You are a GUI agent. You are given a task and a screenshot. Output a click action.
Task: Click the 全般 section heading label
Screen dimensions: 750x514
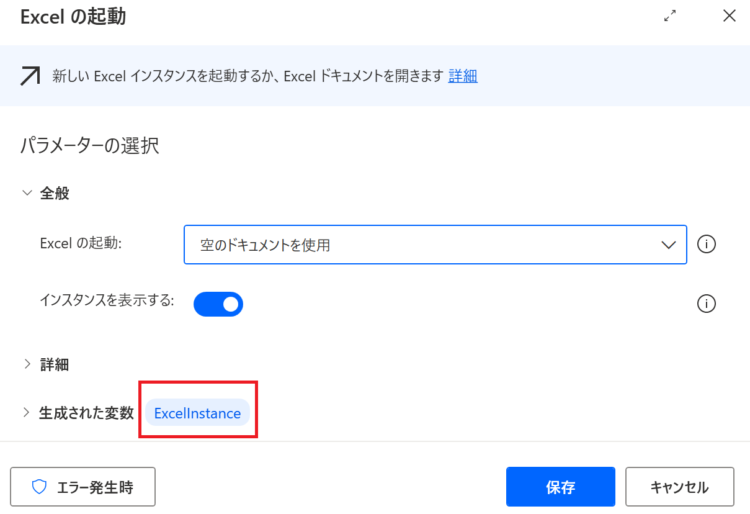[55, 193]
